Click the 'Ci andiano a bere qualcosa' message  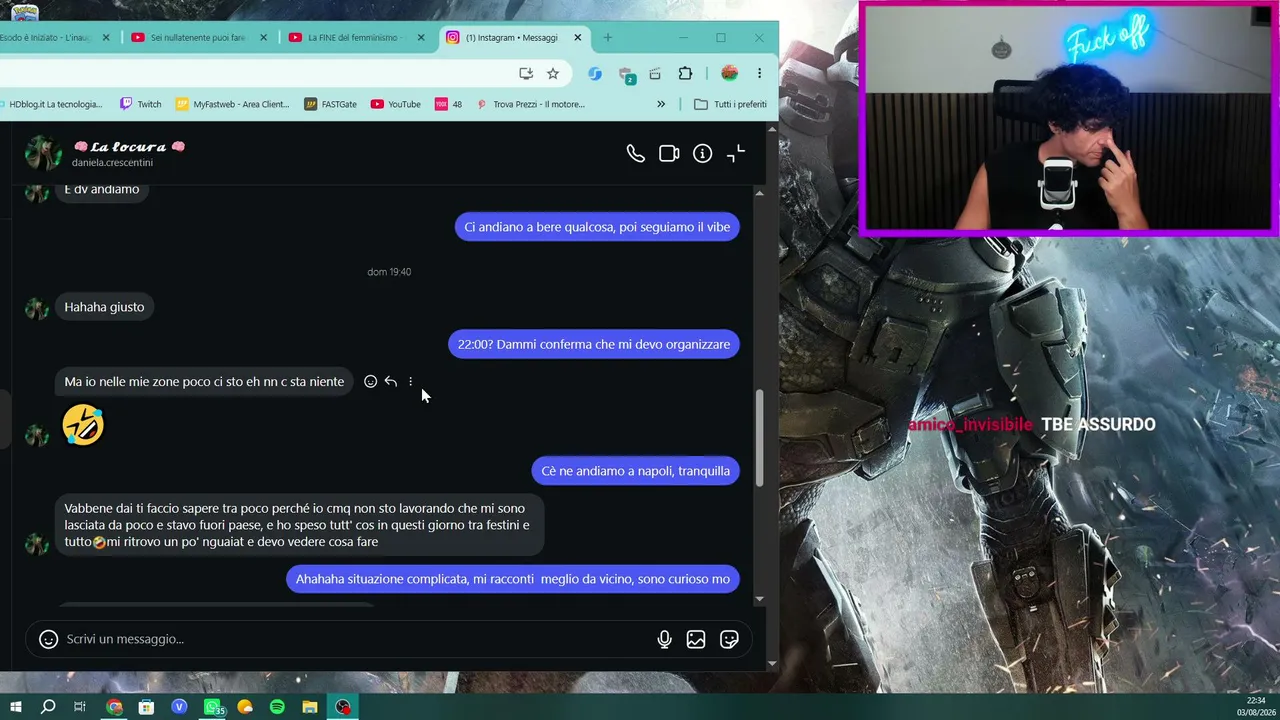point(597,227)
